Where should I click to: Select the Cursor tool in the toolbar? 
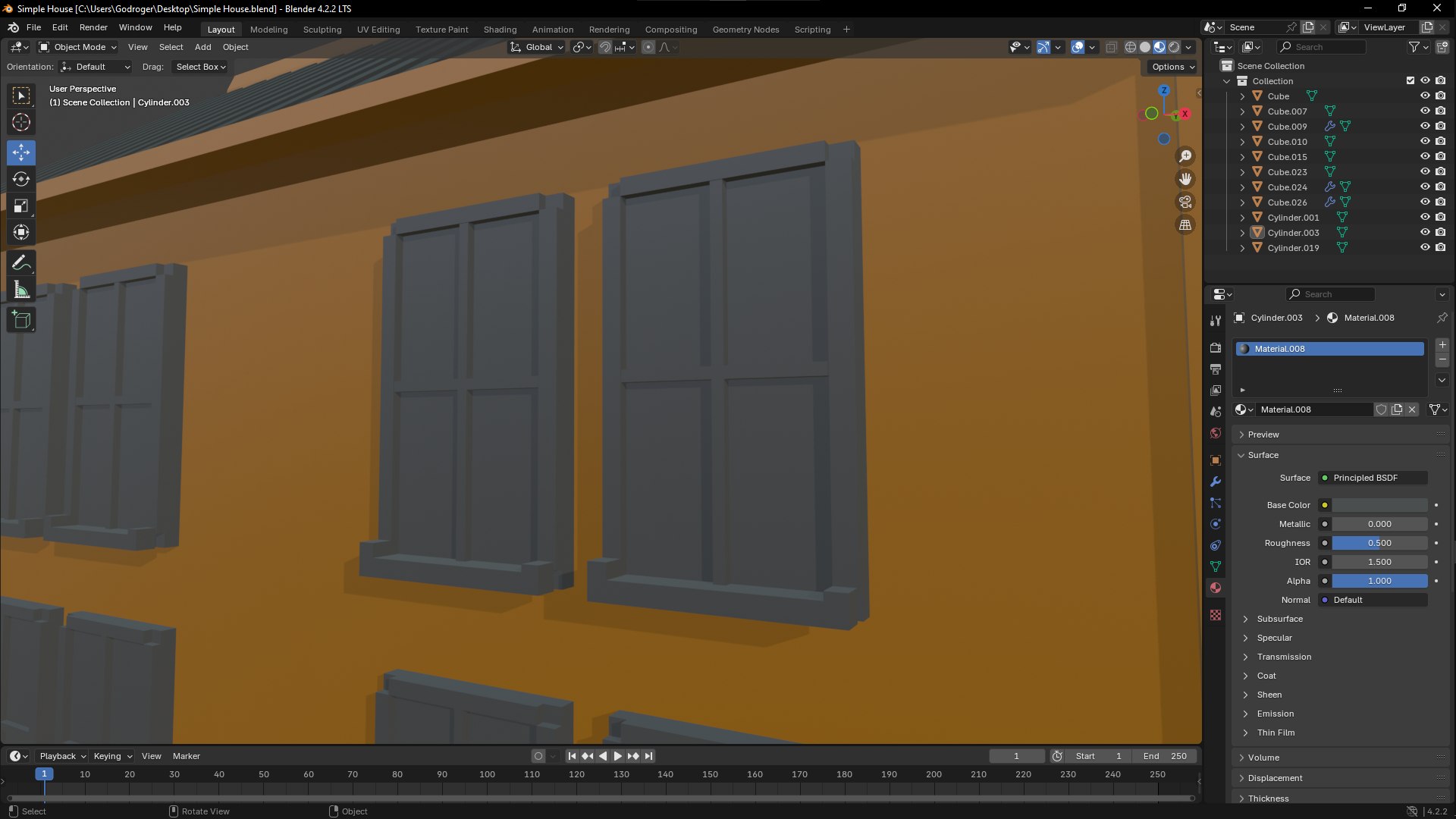(x=21, y=122)
